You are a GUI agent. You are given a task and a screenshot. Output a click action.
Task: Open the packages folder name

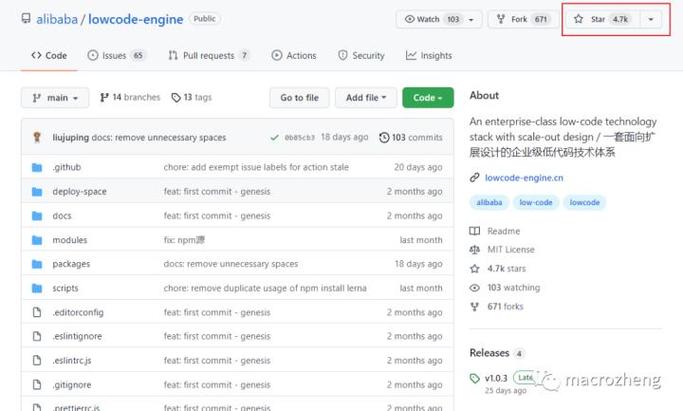(x=71, y=264)
